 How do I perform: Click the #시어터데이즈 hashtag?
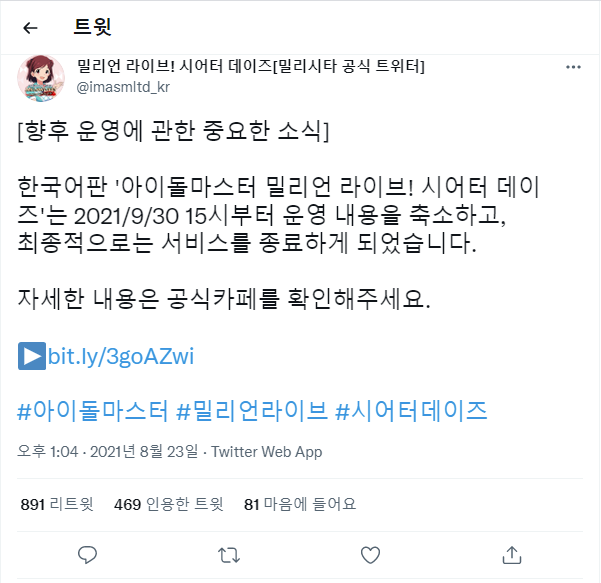click(x=411, y=411)
